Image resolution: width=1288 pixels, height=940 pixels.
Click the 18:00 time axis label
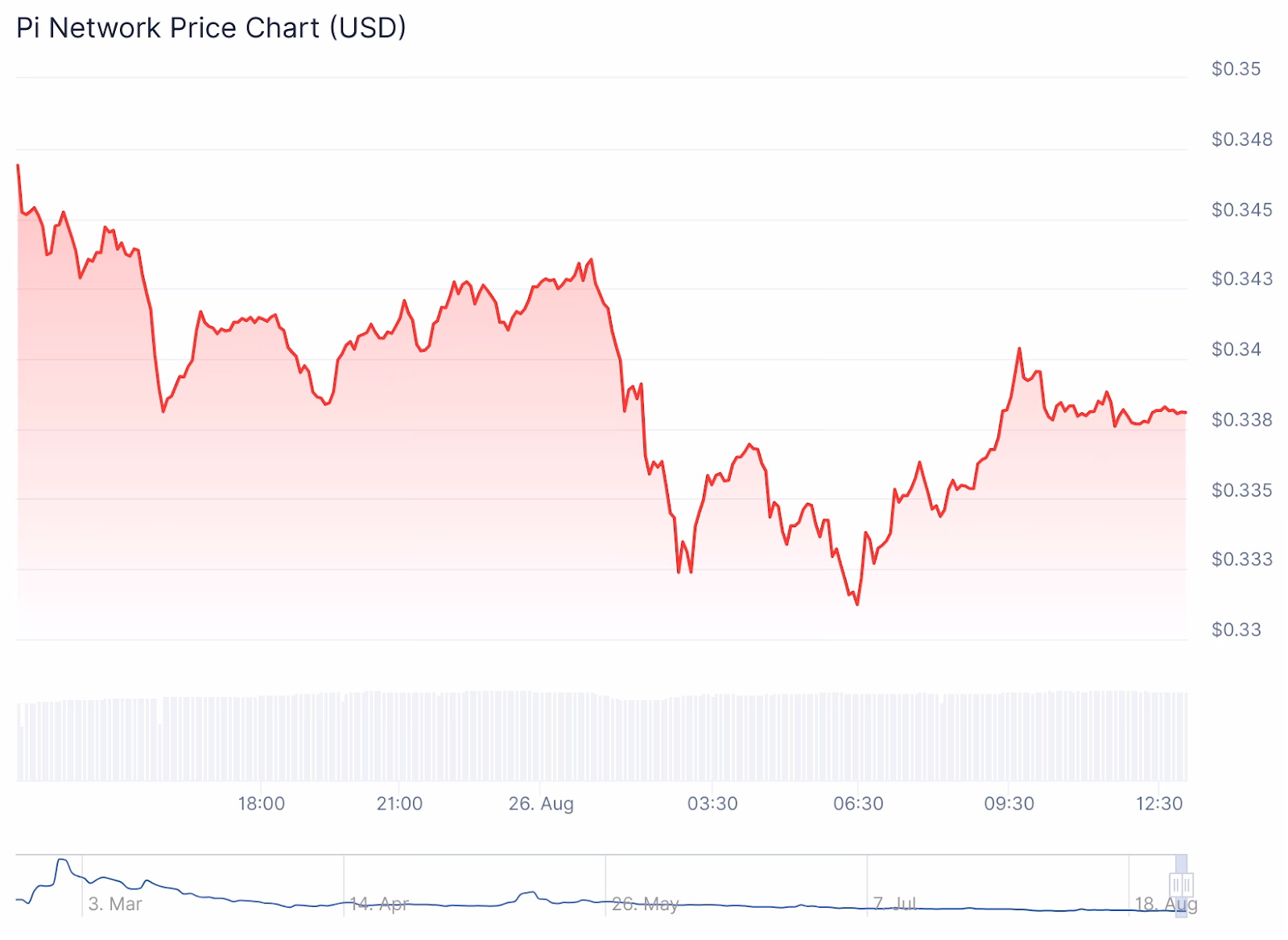pos(261,803)
